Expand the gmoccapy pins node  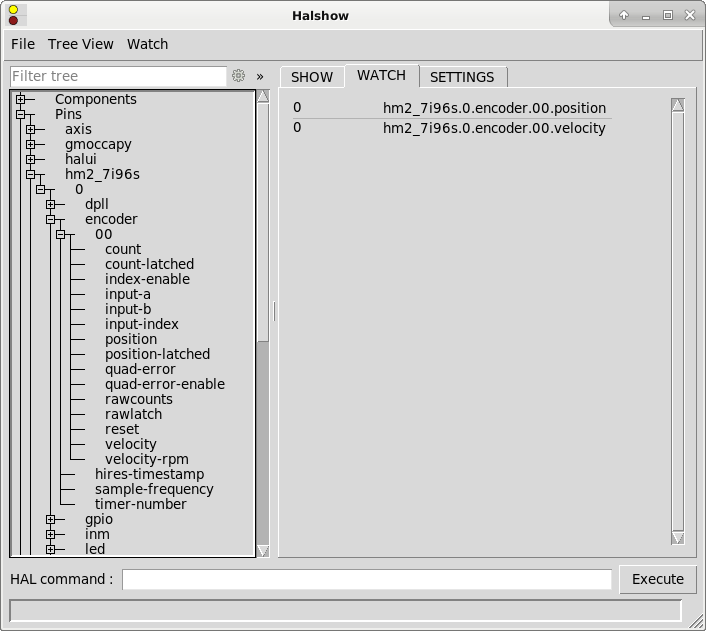point(30,144)
